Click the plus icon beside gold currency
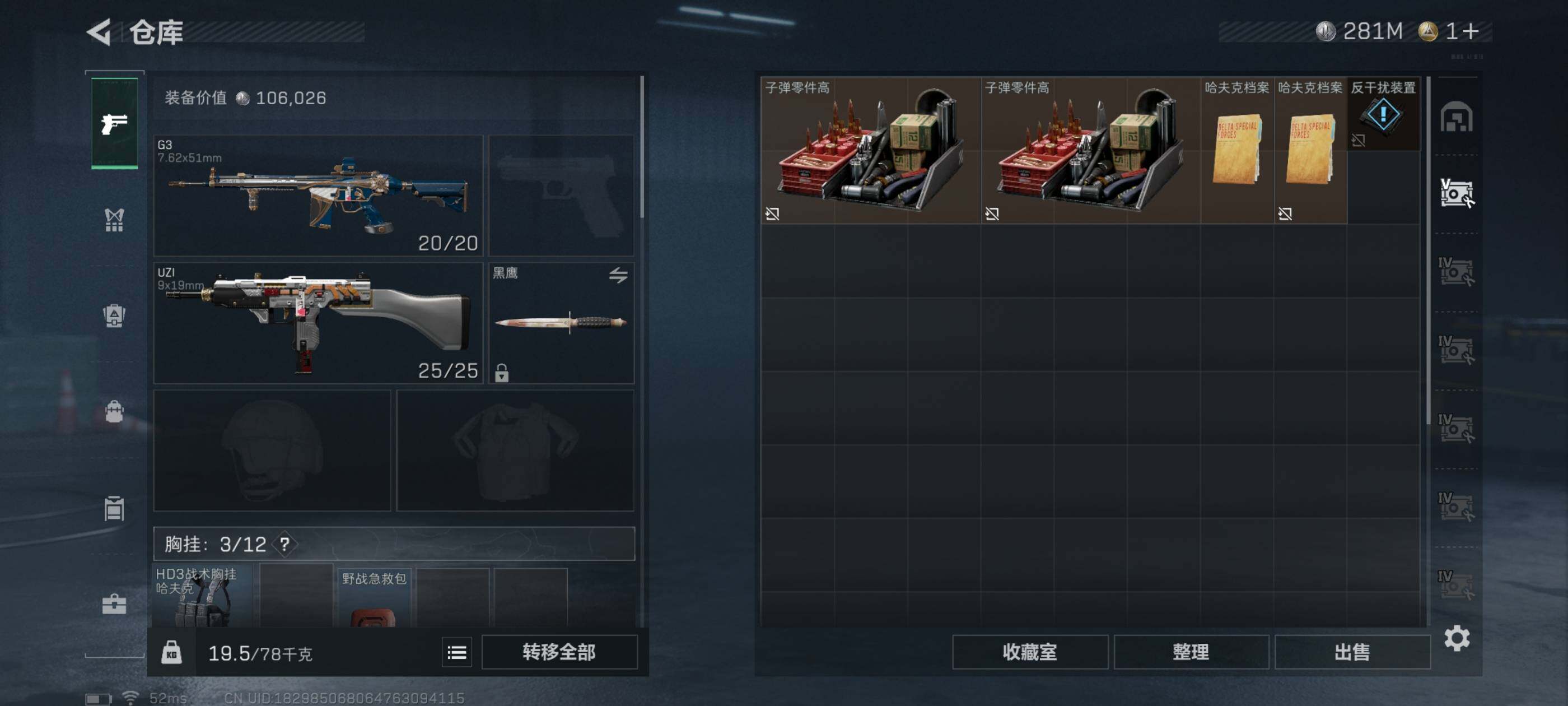This screenshot has width=1568, height=706. click(1470, 31)
